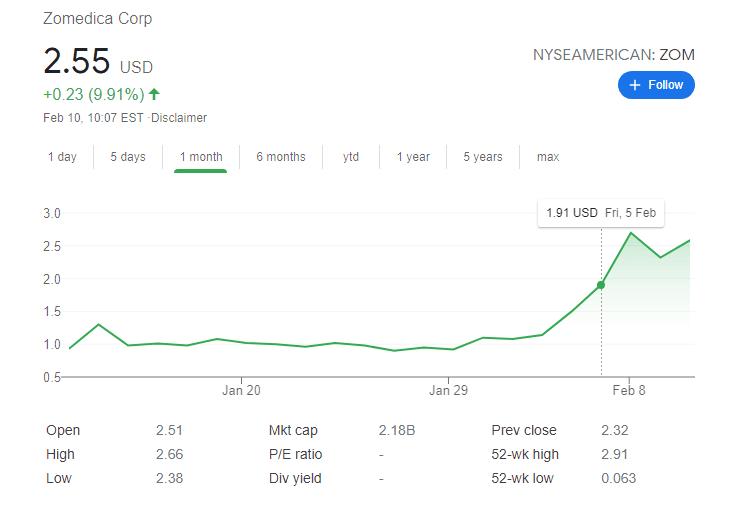This screenshot has height=511, width=735.
Task: Click the Jan 20 axis label
Action: [242, 391]
